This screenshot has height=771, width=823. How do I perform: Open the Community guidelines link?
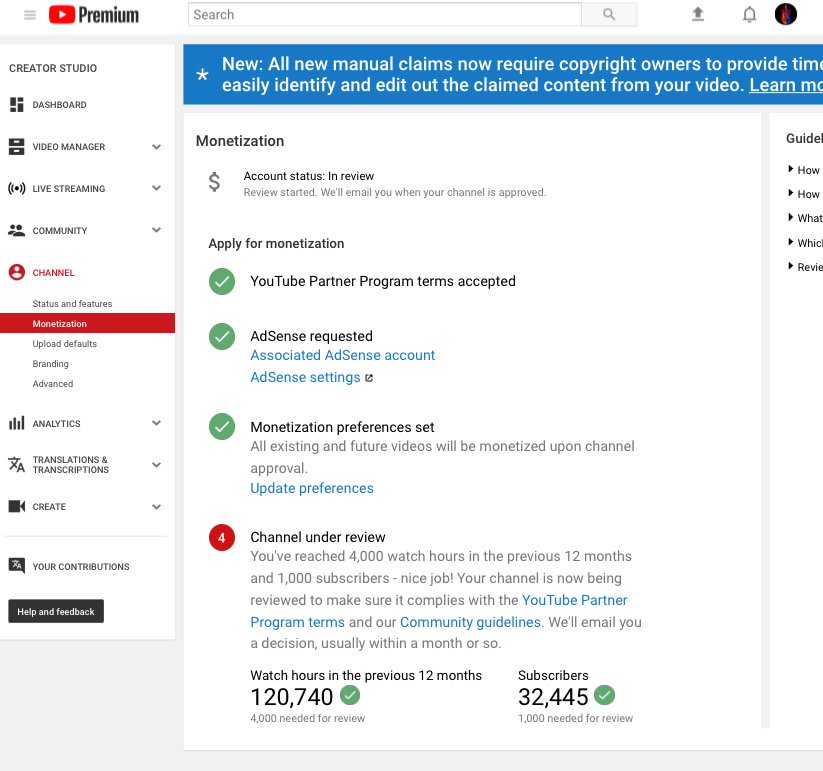tap(470, 622)
